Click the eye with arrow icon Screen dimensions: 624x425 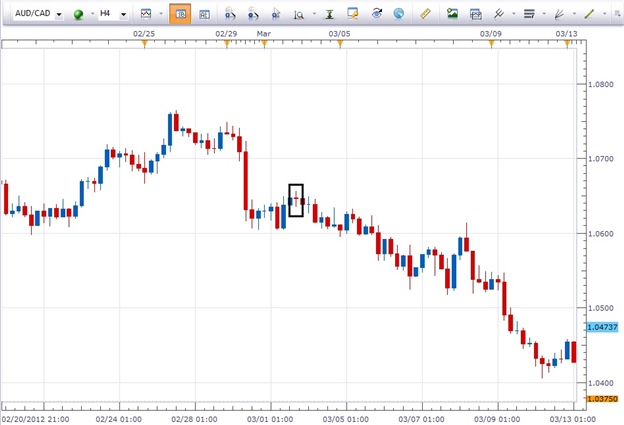[376, 14]
